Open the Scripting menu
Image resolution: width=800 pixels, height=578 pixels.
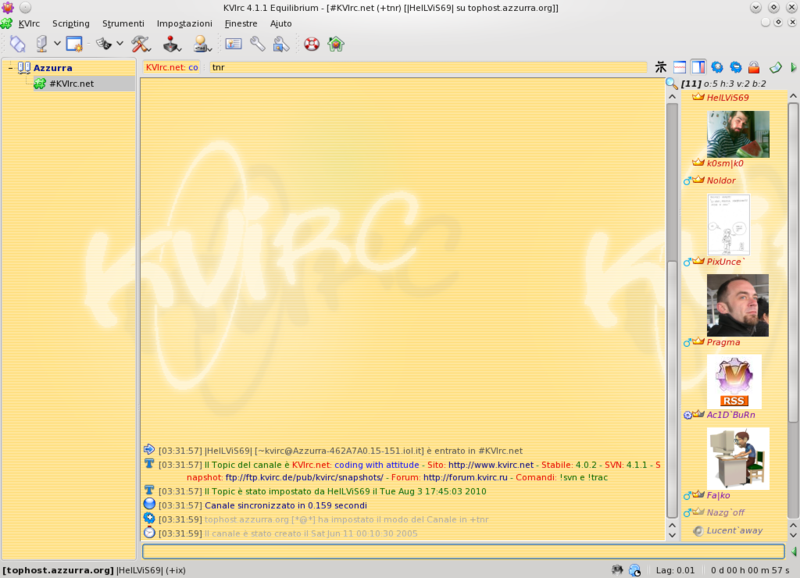coord(71,23)
